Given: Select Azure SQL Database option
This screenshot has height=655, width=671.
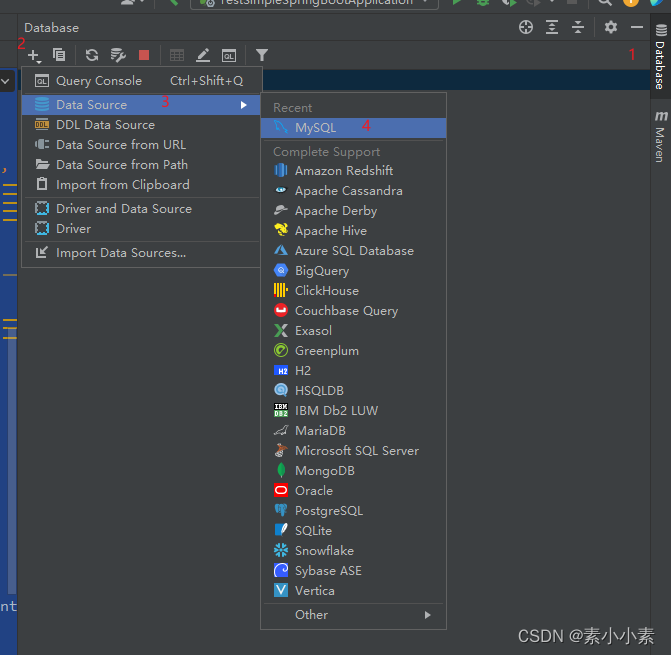Looking at the screenshot, I should point(353,251).
